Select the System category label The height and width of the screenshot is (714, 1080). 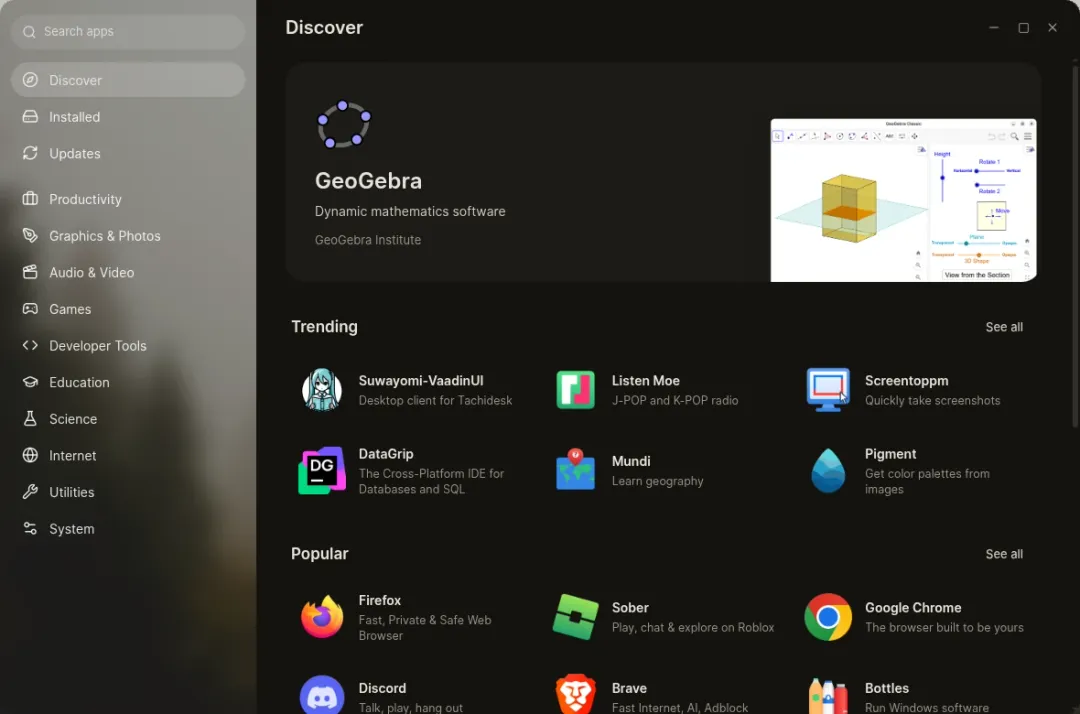coord(72,529)
